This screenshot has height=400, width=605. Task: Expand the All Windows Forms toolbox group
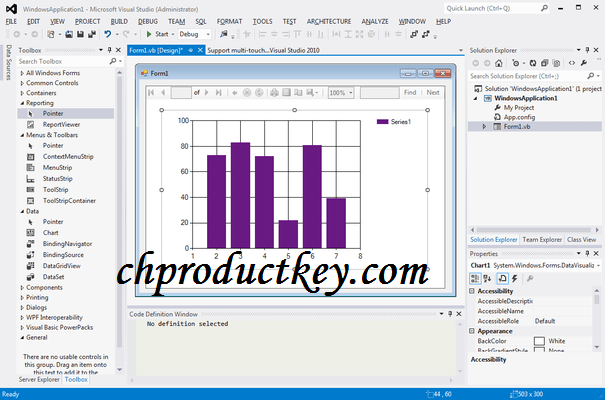click(x=22, y=73)
